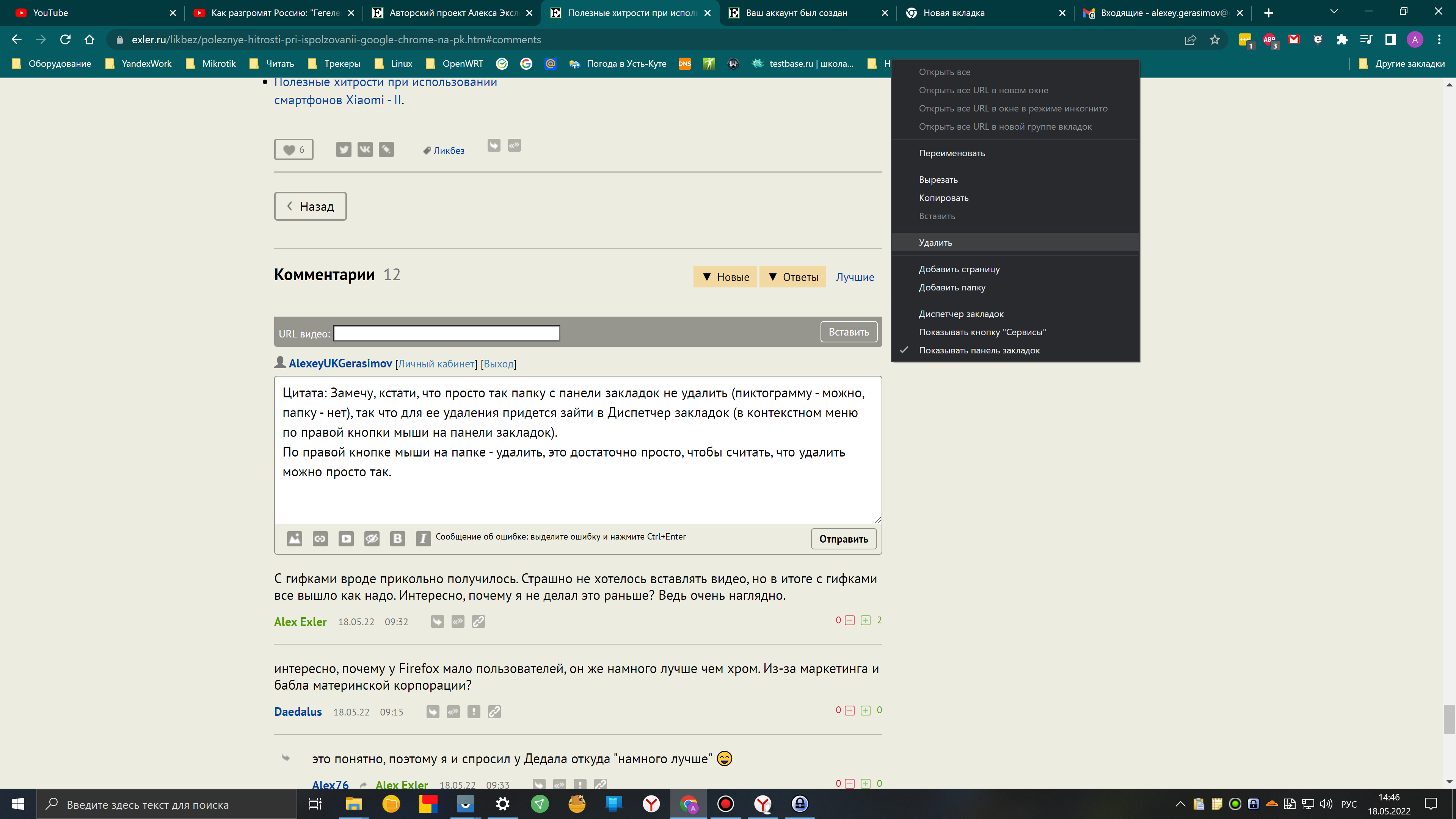Image resolution: width=1456 pixels, height=819 pixels.
Task: Click the Отправить button in comment box
Action: coord(843,538)
